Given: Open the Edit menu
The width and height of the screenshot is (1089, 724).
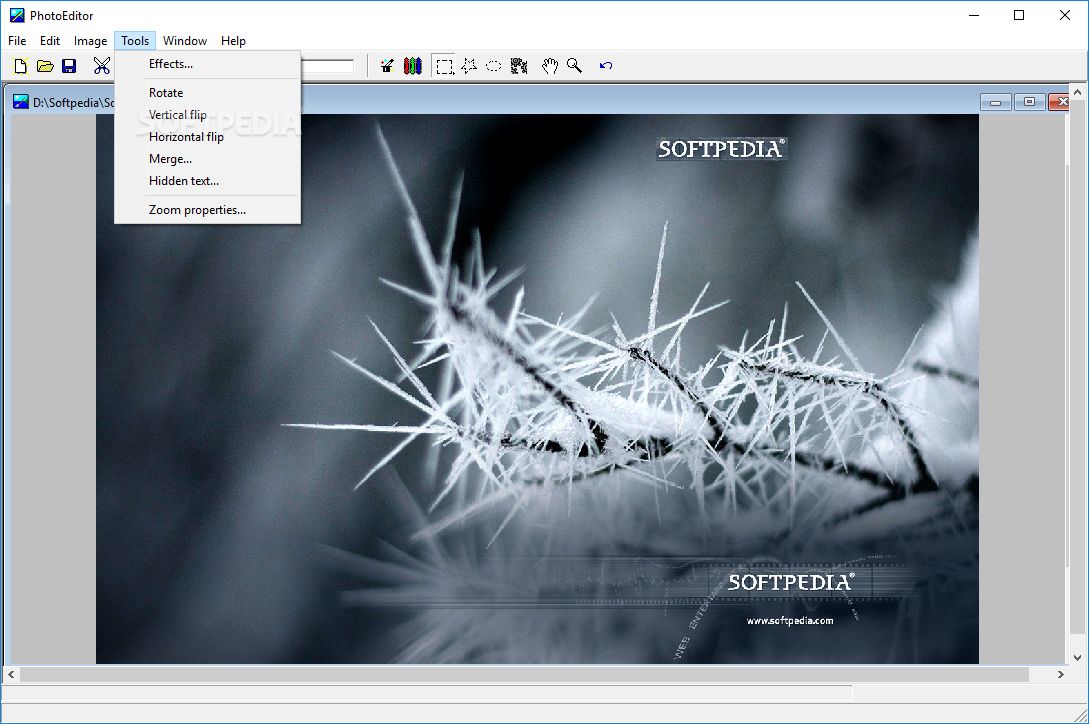Looking at the screenshot, I should [x=50, y=41].
